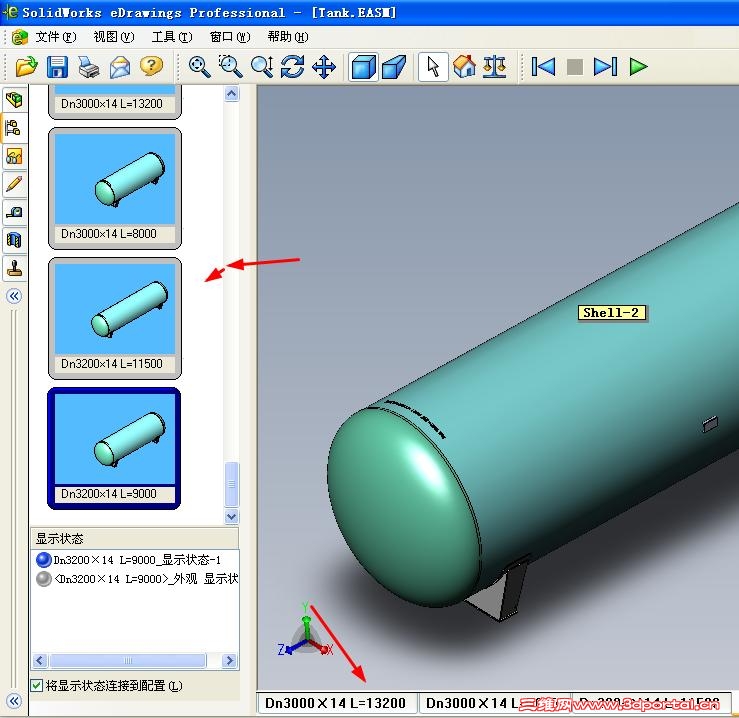Open the configurations tab in sidebar
The width and height of the screenshot is (739, 718).
(14, 128)
